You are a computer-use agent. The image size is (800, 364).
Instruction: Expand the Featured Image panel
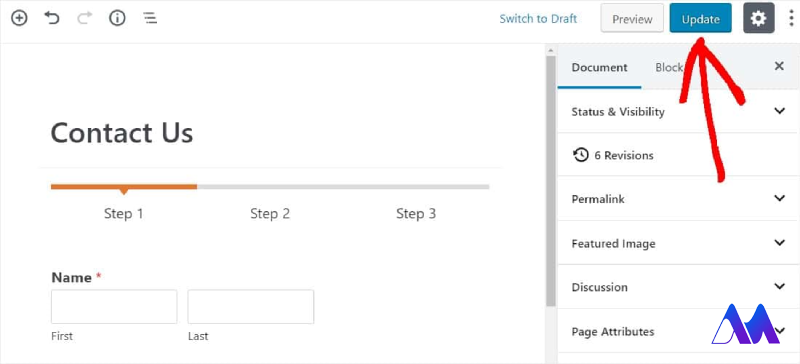click(x=679, y=243)
